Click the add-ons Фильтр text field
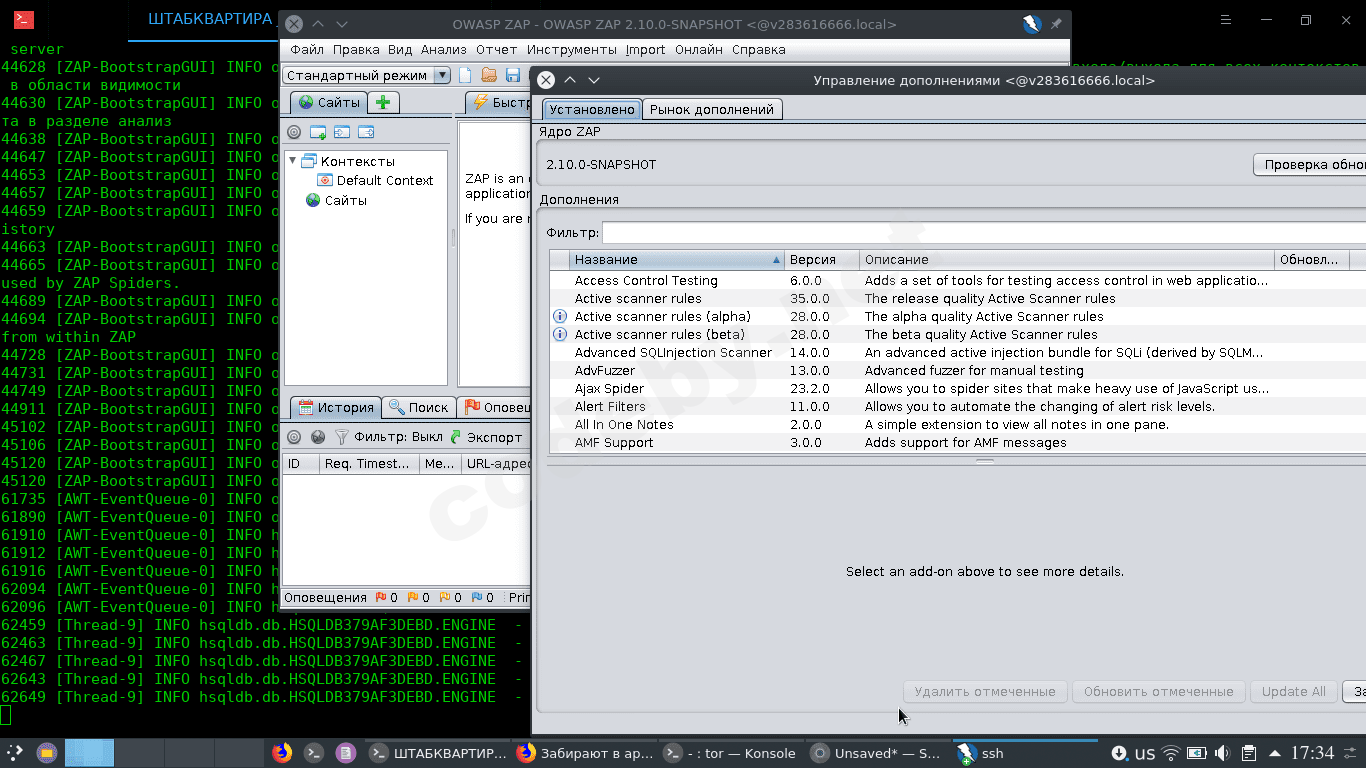Screen dimensions: 1366x768 coord(982,233)
